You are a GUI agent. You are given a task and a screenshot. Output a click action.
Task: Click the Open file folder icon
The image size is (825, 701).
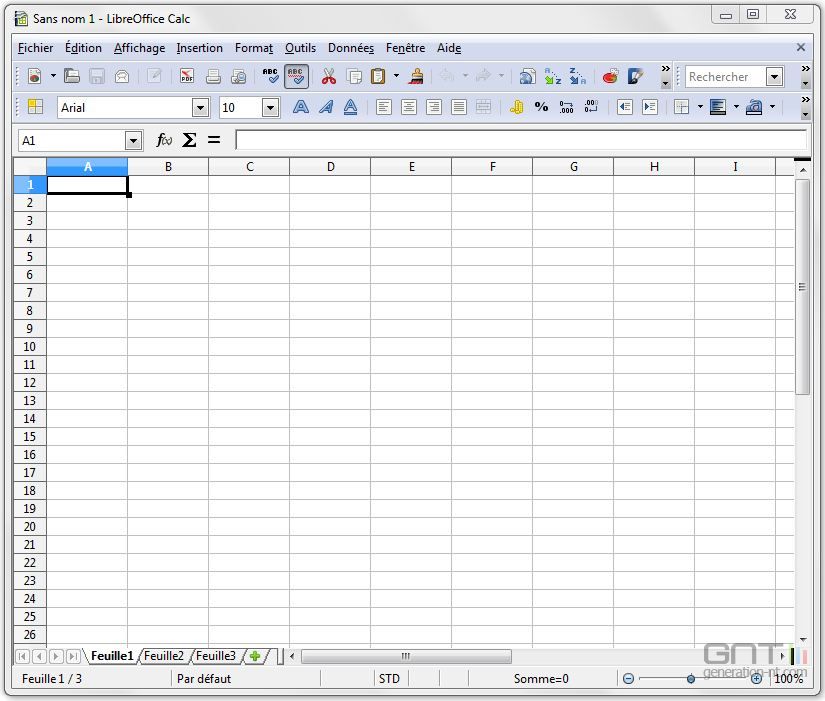[72, 76]
